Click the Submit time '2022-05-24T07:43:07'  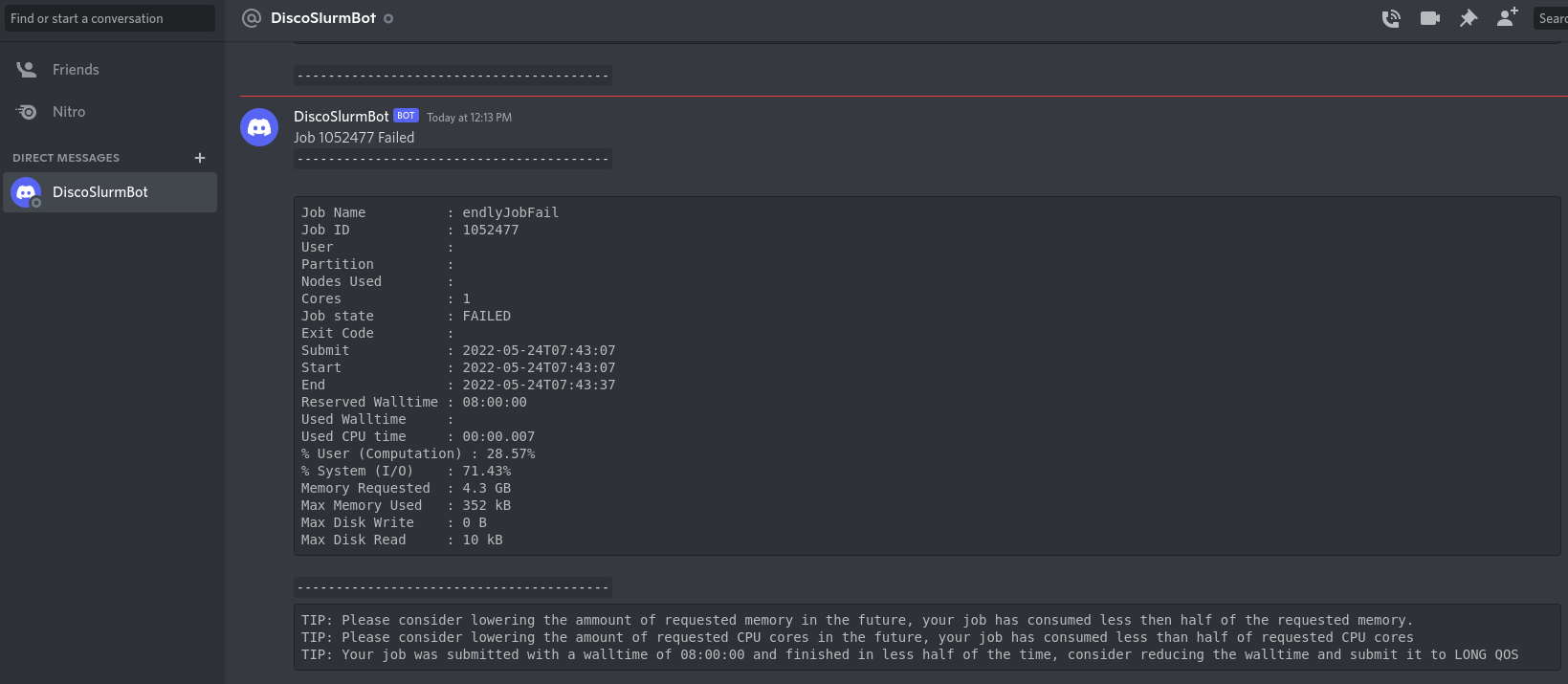coord(539,350)
